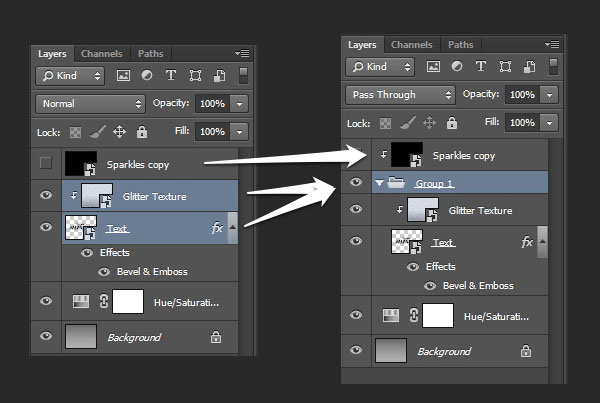Click smart object filter in left panel
Viewport: 600px width, 403px height.
[219, 75]
